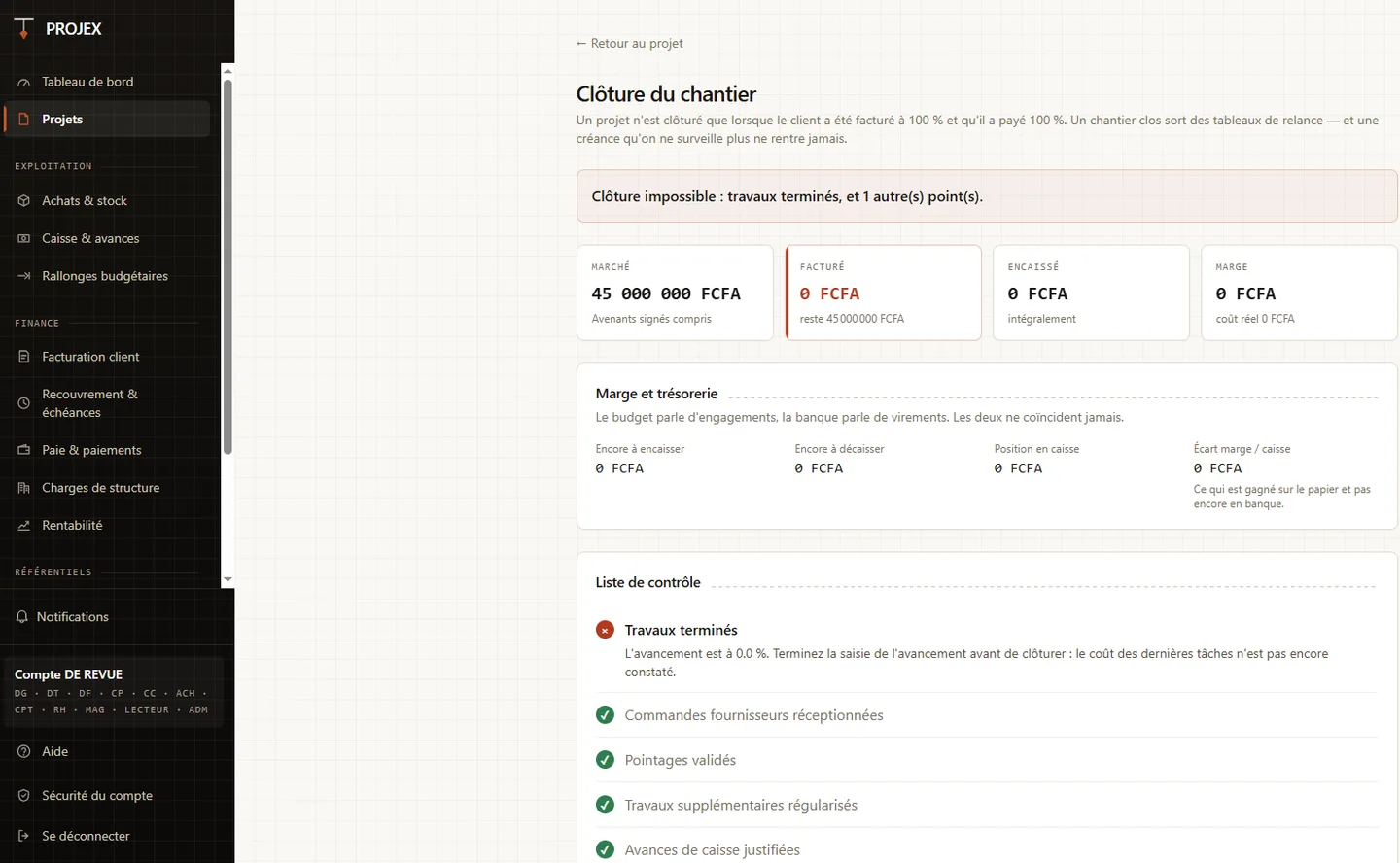Click the Notifications bell icon
Viewport: 1400px width, 863px height.
[22, 617]
